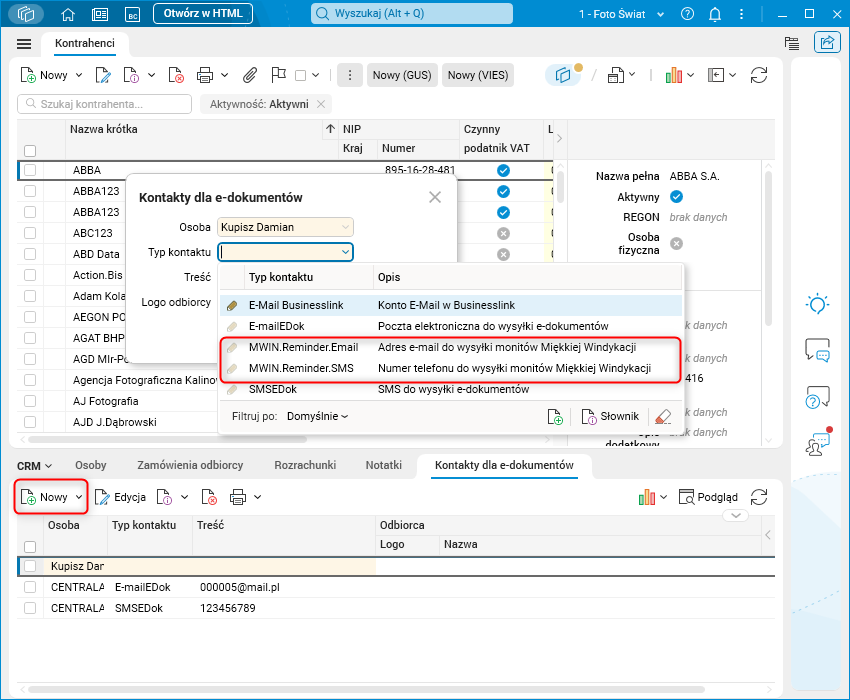
Task: Switch to the Rozrachunki tab
Action: (x=305, y=465)
